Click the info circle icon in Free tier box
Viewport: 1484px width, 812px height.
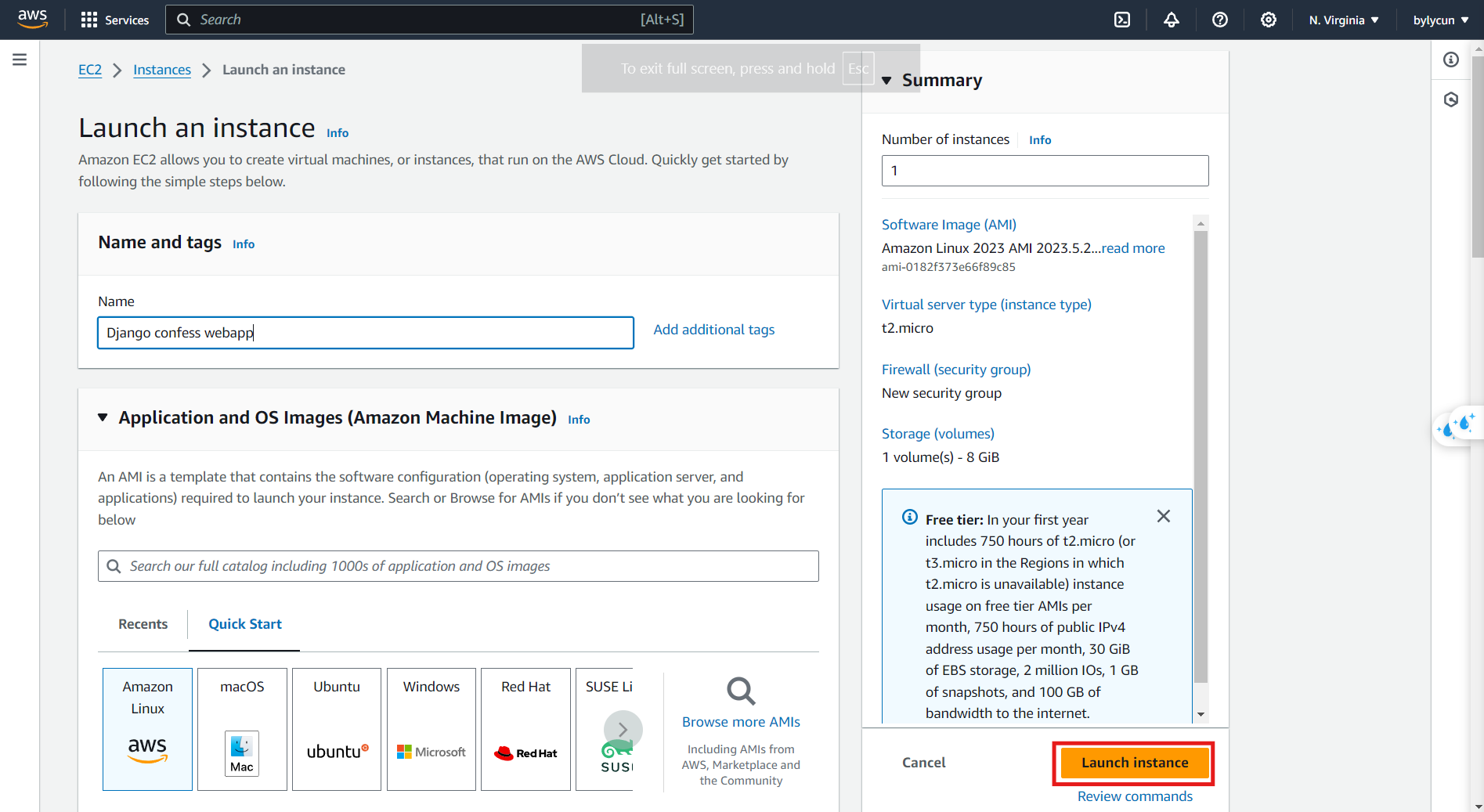(x=909, y=517)
